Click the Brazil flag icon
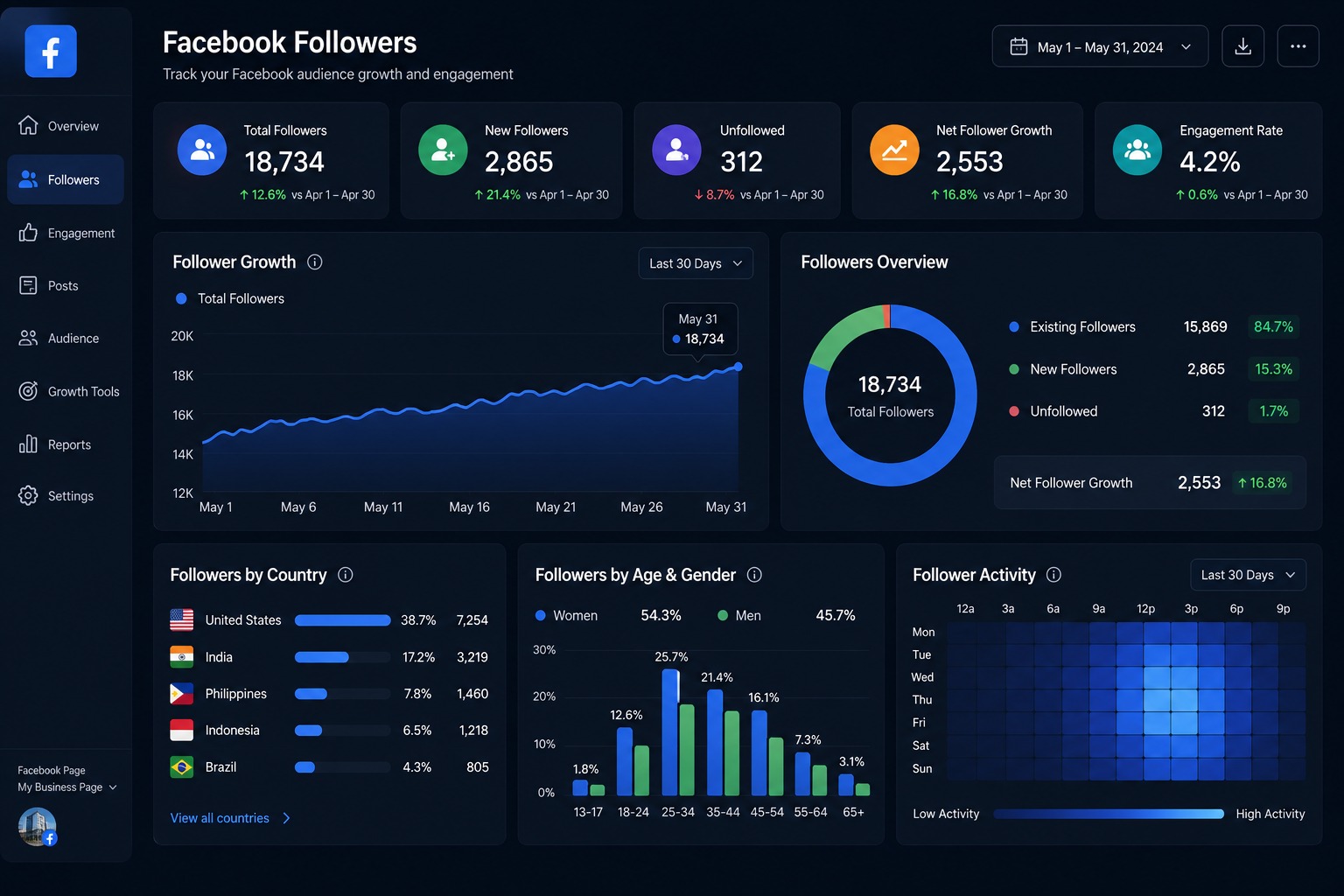The image size is (1344, 896). (x=181, y=766)
